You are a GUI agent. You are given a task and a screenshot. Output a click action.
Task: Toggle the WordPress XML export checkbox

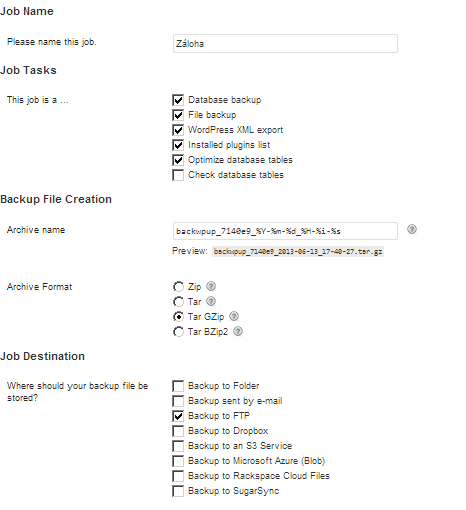(178, 130)
